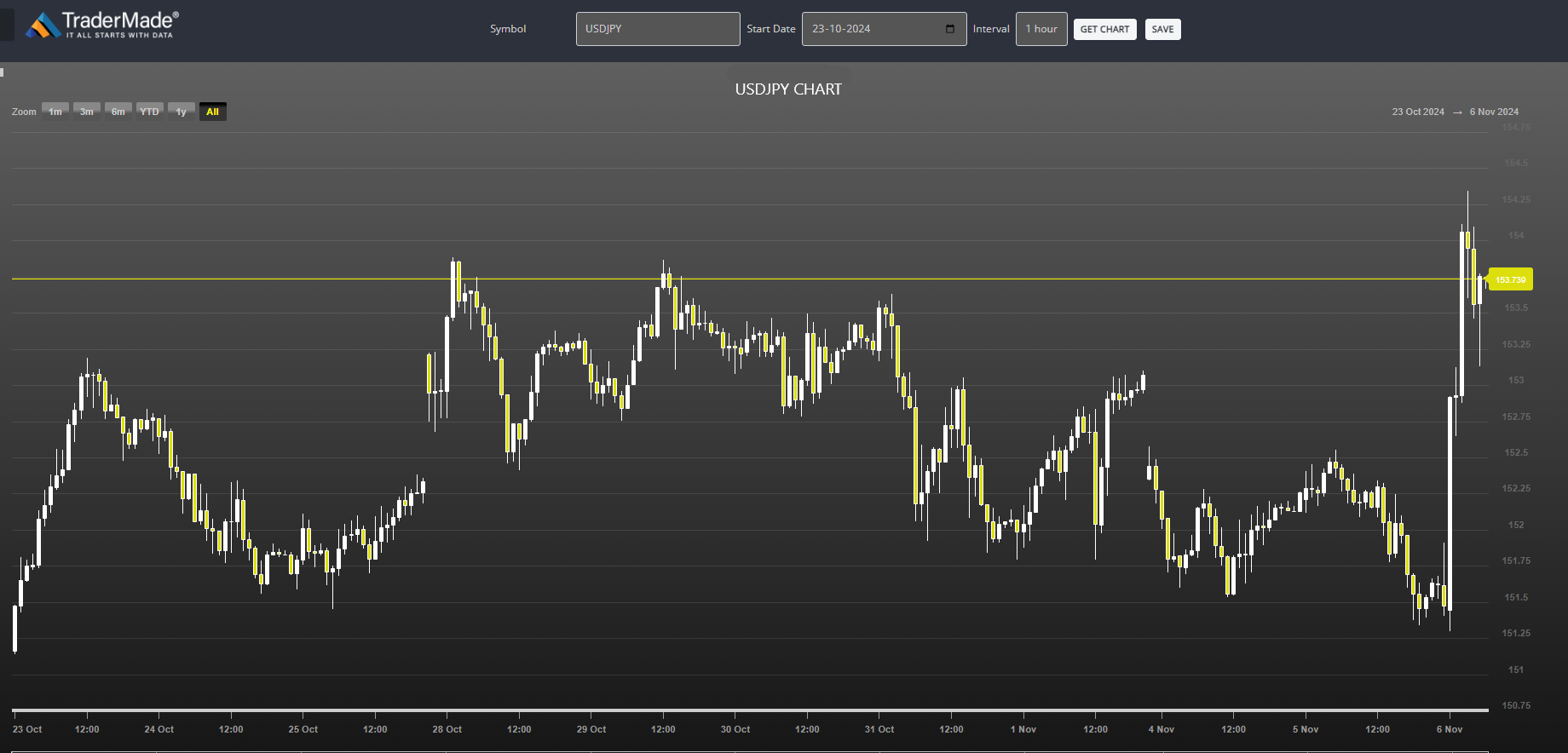Click the 154.25 price axis label
The width and height of the screenshot is (1568, 753).
coord(1516,199)
